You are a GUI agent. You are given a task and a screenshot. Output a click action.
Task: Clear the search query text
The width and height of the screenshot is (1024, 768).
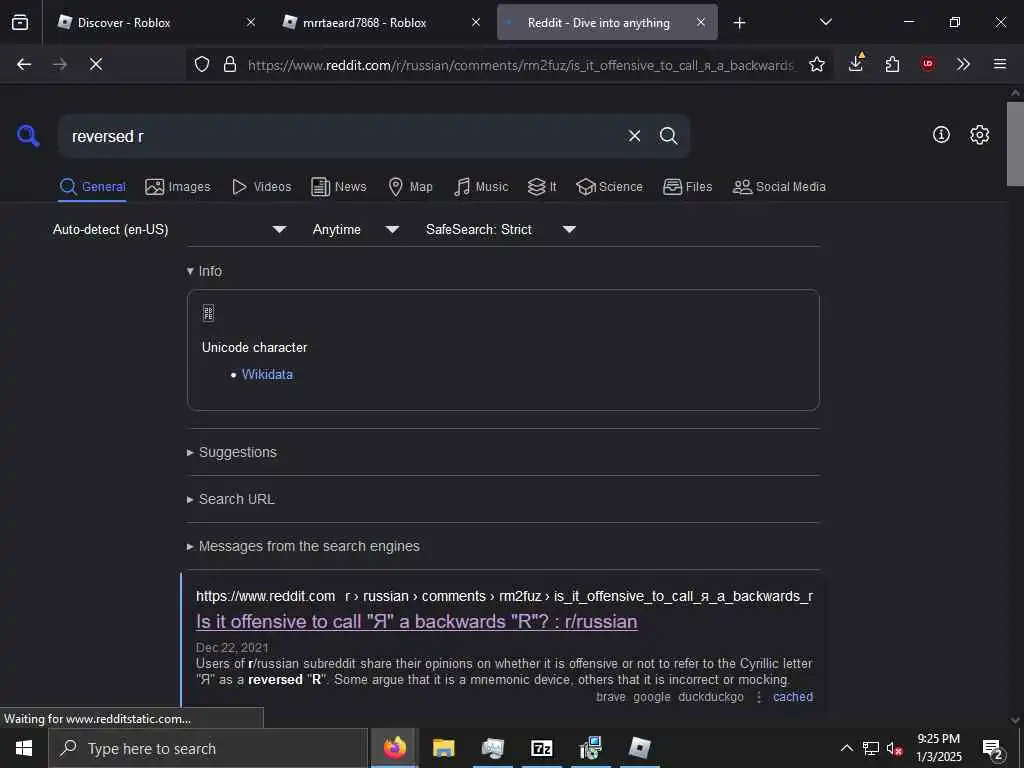click(634, 136)
